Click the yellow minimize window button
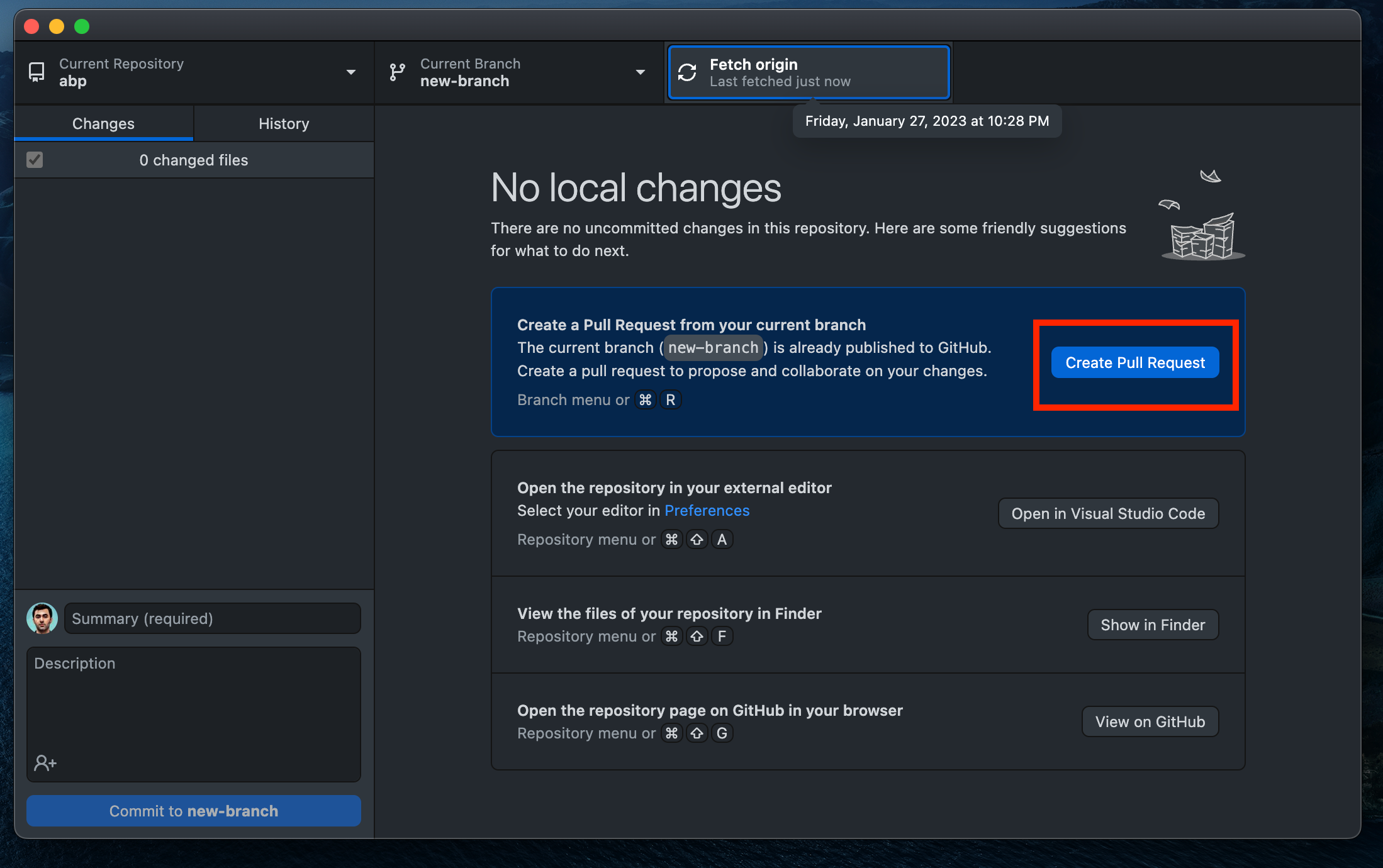 pyautogui.click(x=57, y=26)
